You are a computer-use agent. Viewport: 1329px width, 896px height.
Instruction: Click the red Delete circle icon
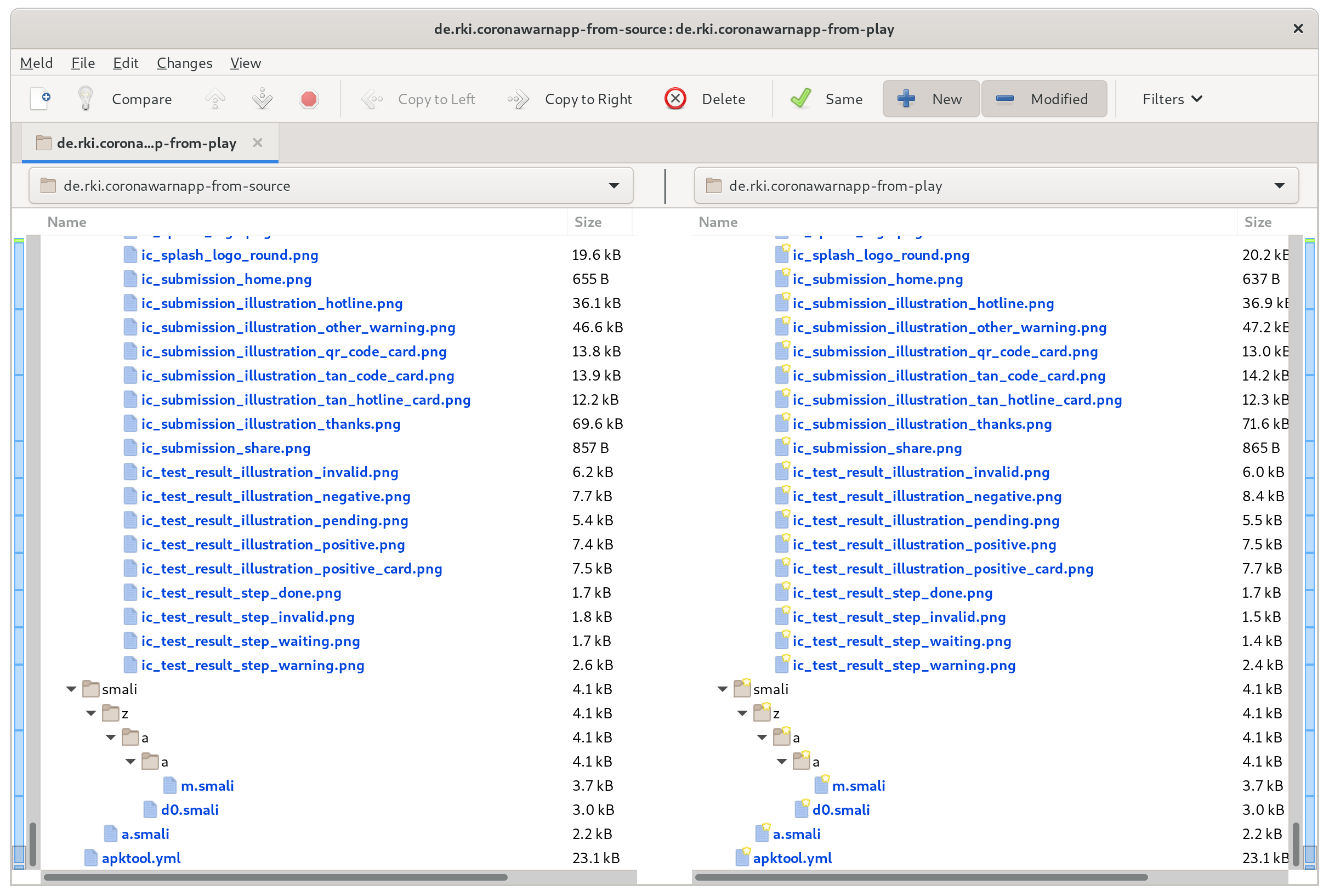click(675, 99)
